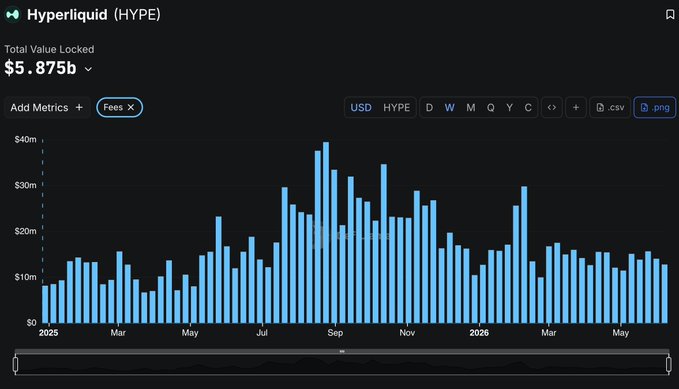Select the yearly Y interval
679x389 pixels.
pos(510,107)
